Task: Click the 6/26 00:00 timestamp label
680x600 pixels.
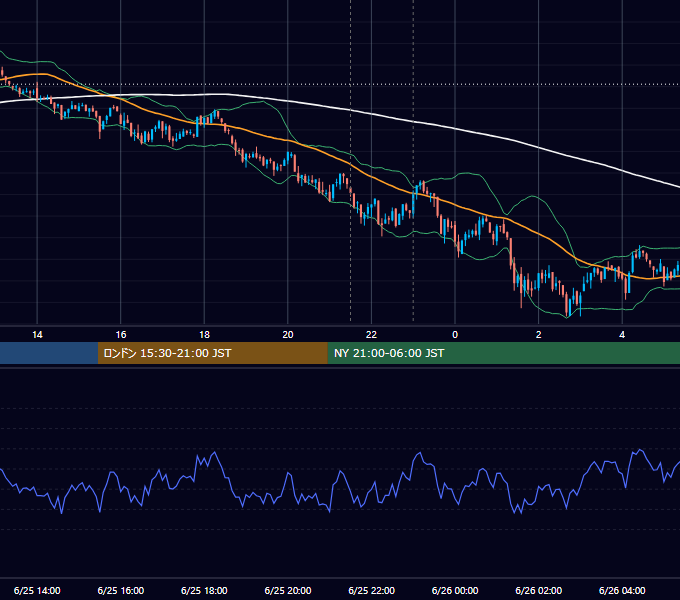Action: tap(455, 590)
